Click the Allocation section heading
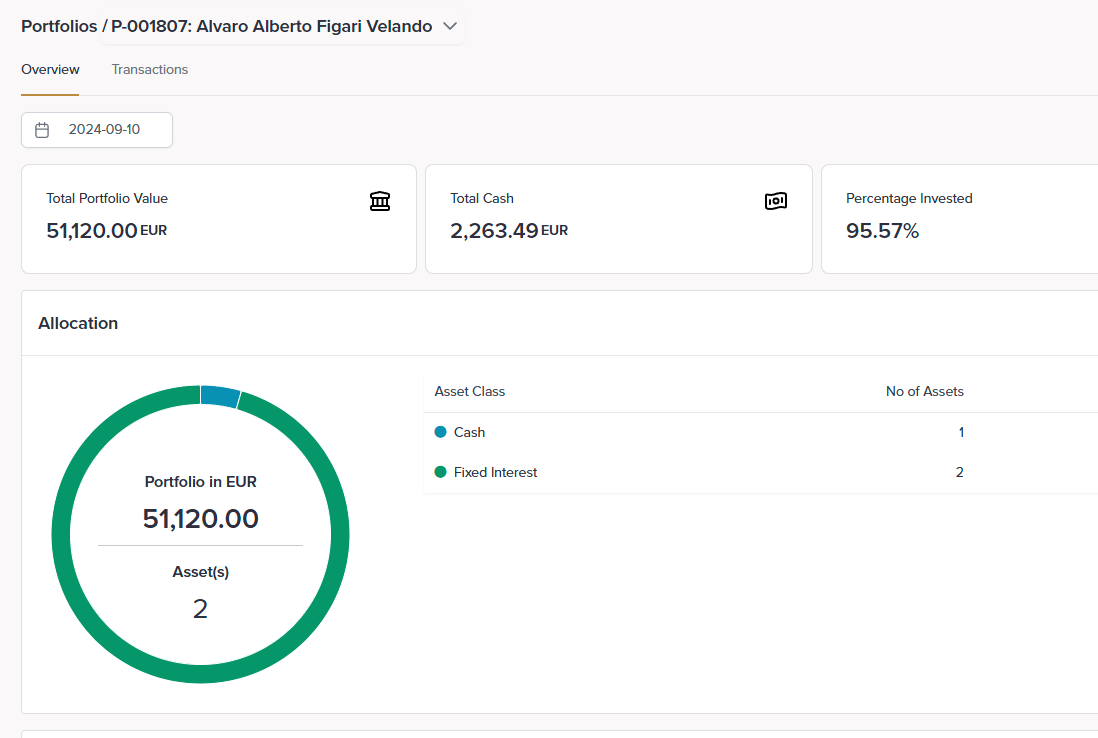The height and width of the screenshot is (738, 1098). [78, 323]
